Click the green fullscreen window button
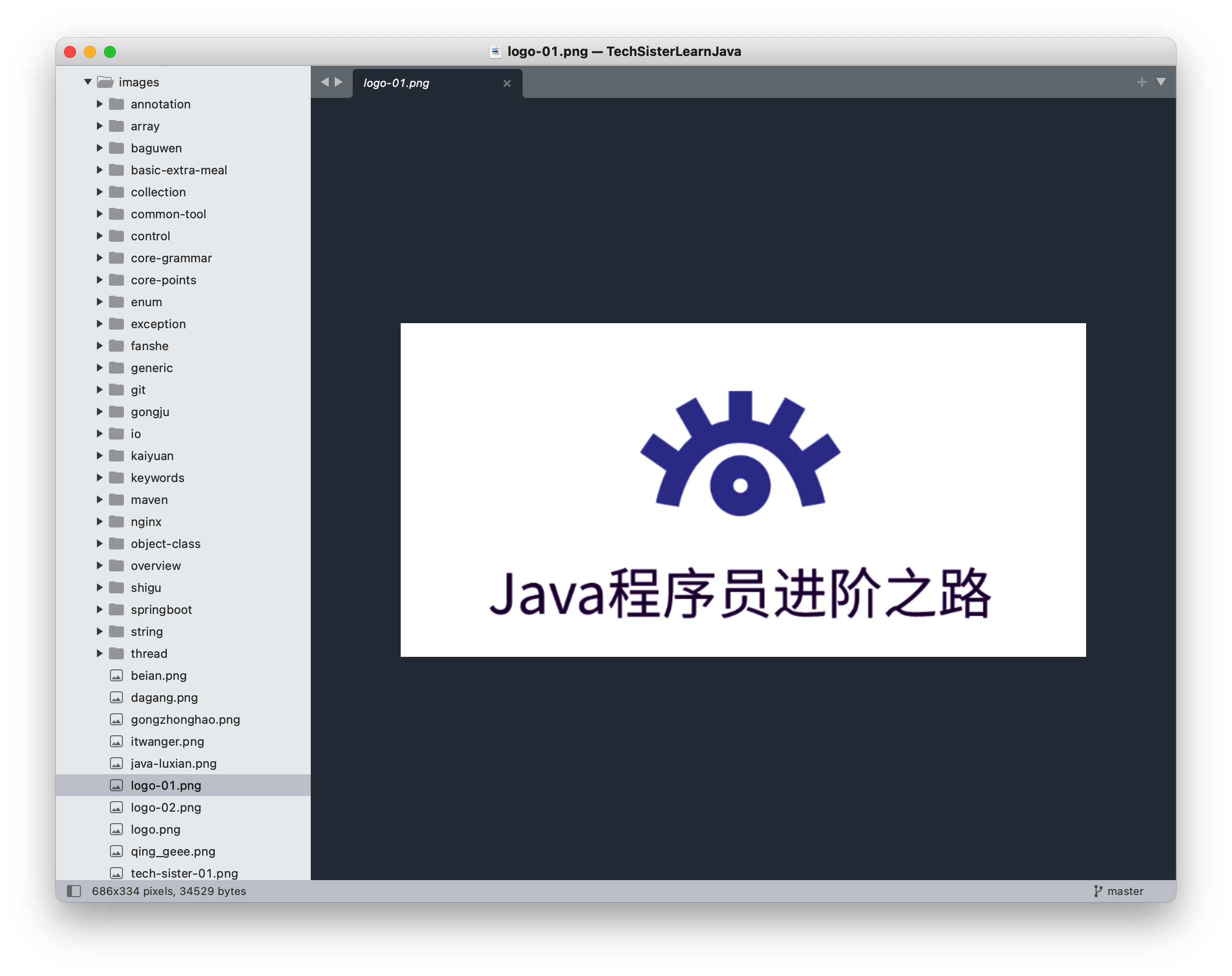Screen dimensions: 1232x976 110,52
